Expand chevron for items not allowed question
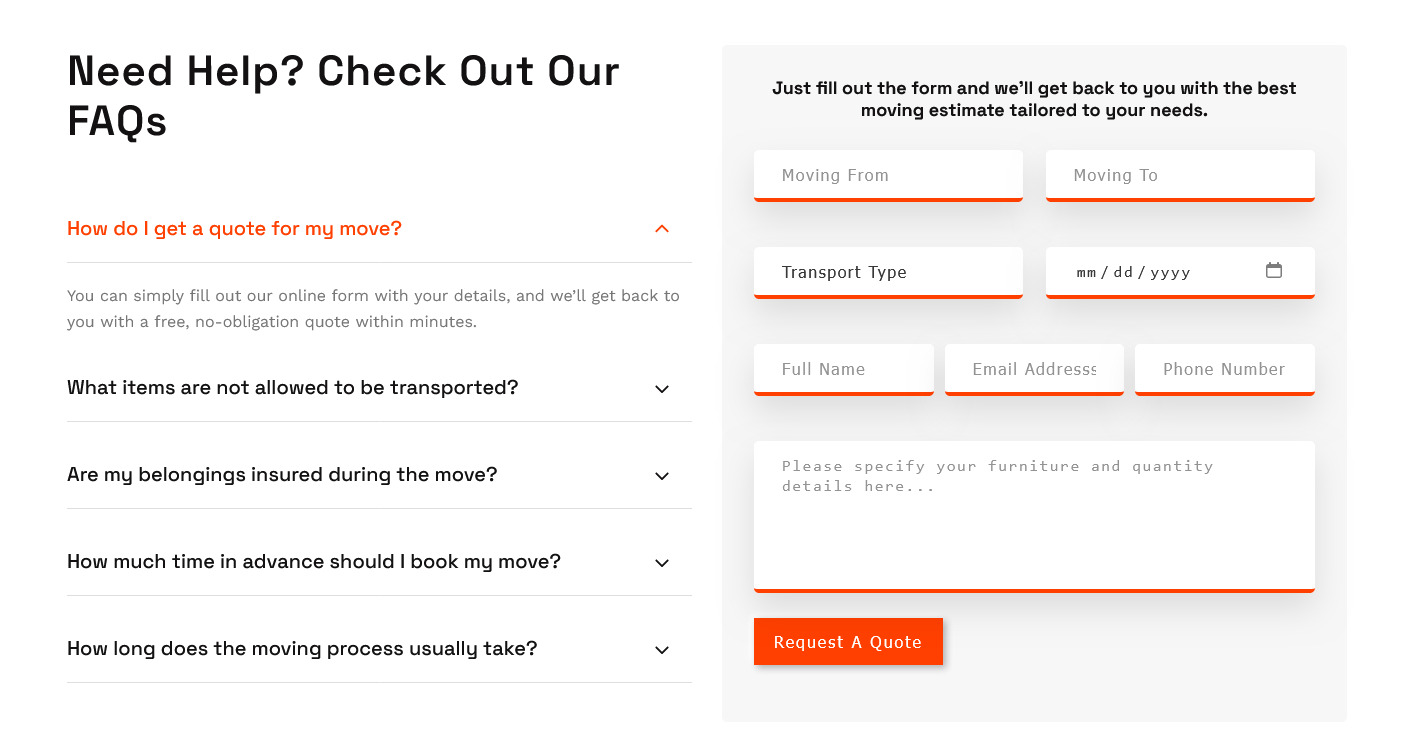1428x752 pixels. (x=661, y=389)
